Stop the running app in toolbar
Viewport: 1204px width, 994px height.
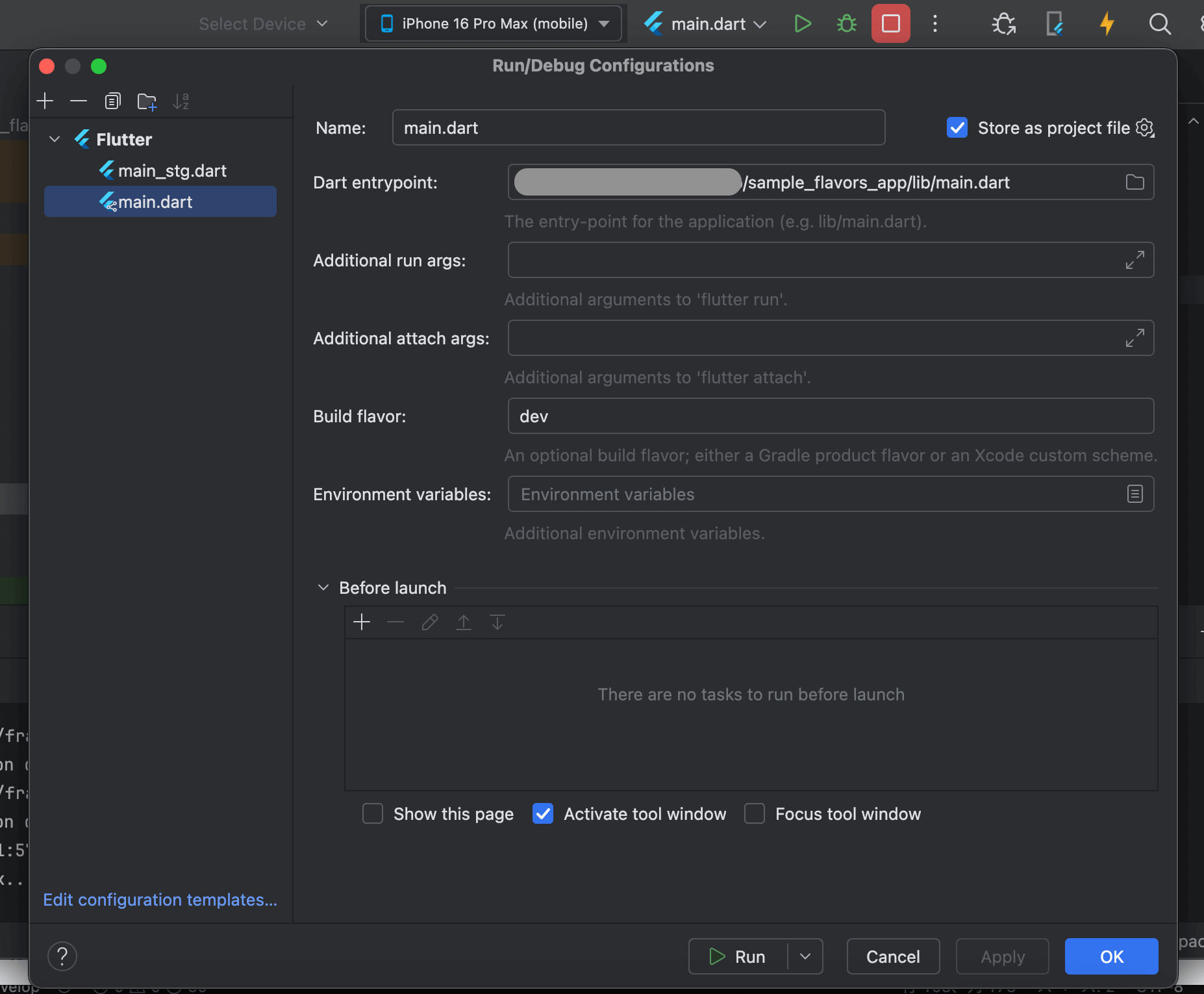(x=890, y=24)
